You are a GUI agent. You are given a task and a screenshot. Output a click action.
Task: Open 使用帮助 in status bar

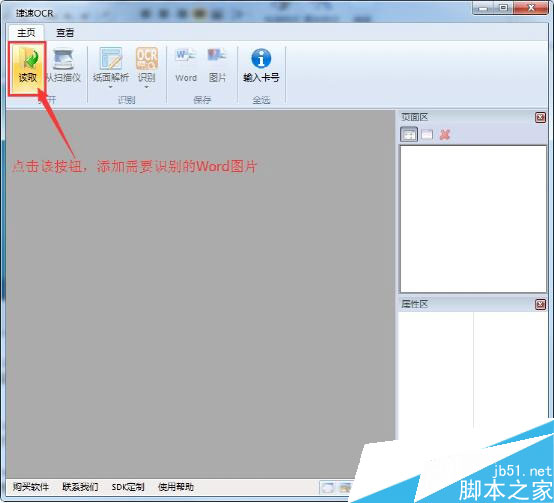pyautogui.click(x=176, y=487)
